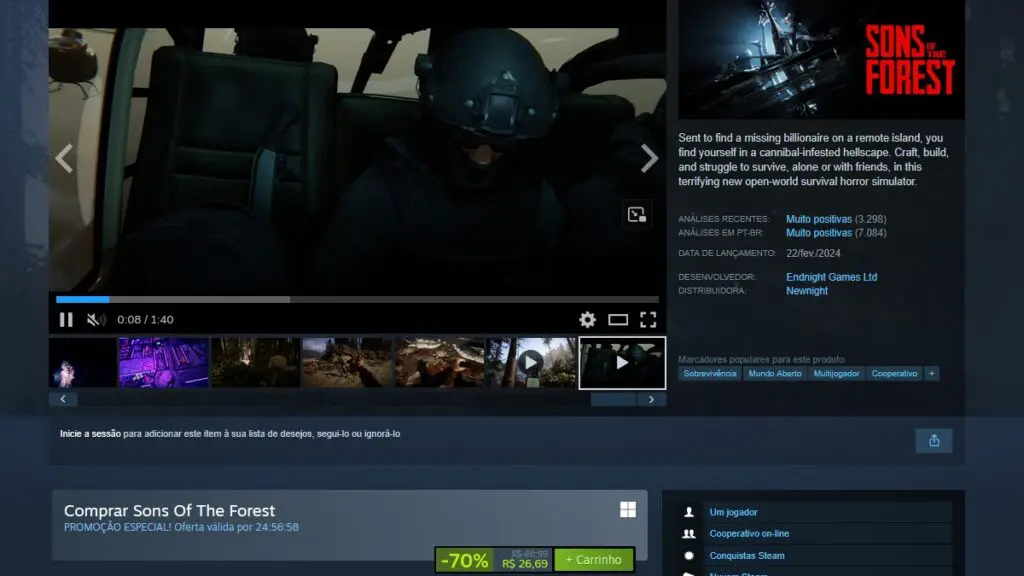1024x576 pixels.
Task: Select the first screenshot thumbnail
Action: (80, 364)
